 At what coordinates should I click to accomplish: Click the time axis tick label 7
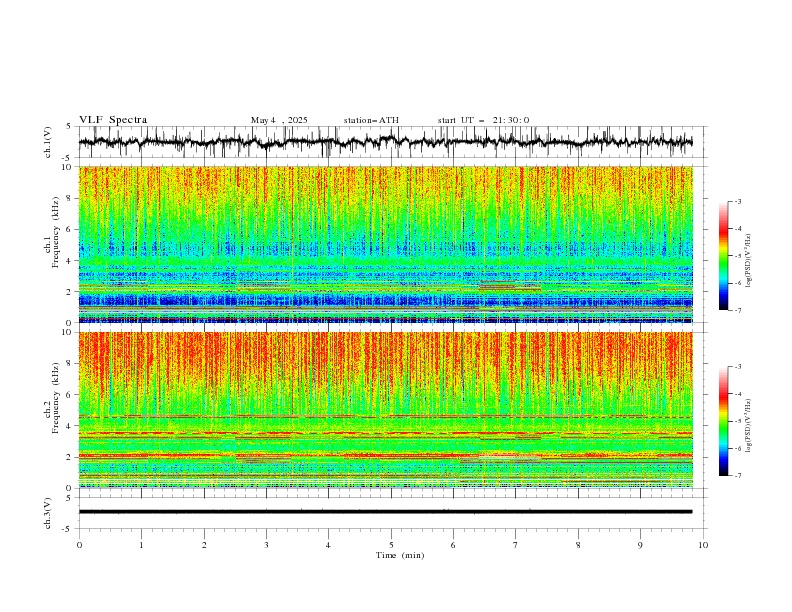[516, 545]
